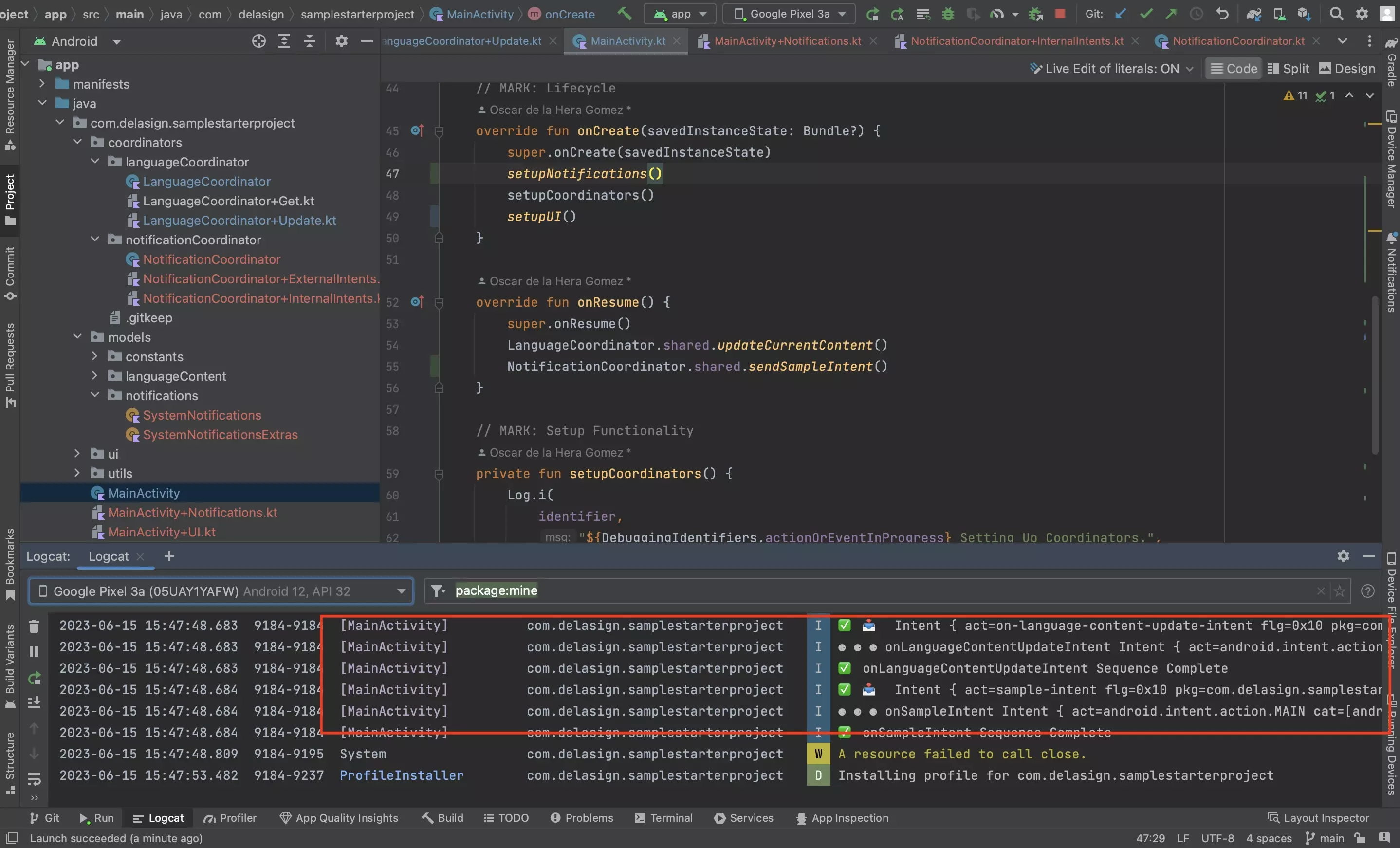Toggle the Logcat filter package:mine
This screenshot has height=848, width=1400.
496,591
